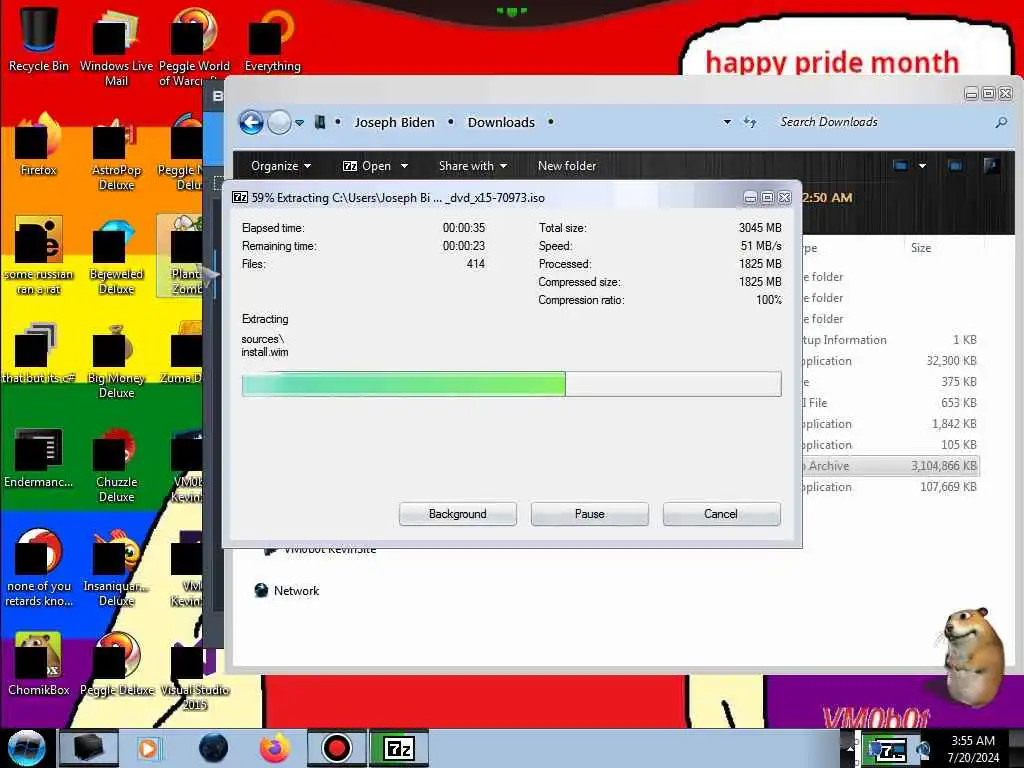The width and height of the screenshot is (1024, 768).
Task: Open the Everything desktop icon
Action: pyautogui.click(x=272, y=39)
